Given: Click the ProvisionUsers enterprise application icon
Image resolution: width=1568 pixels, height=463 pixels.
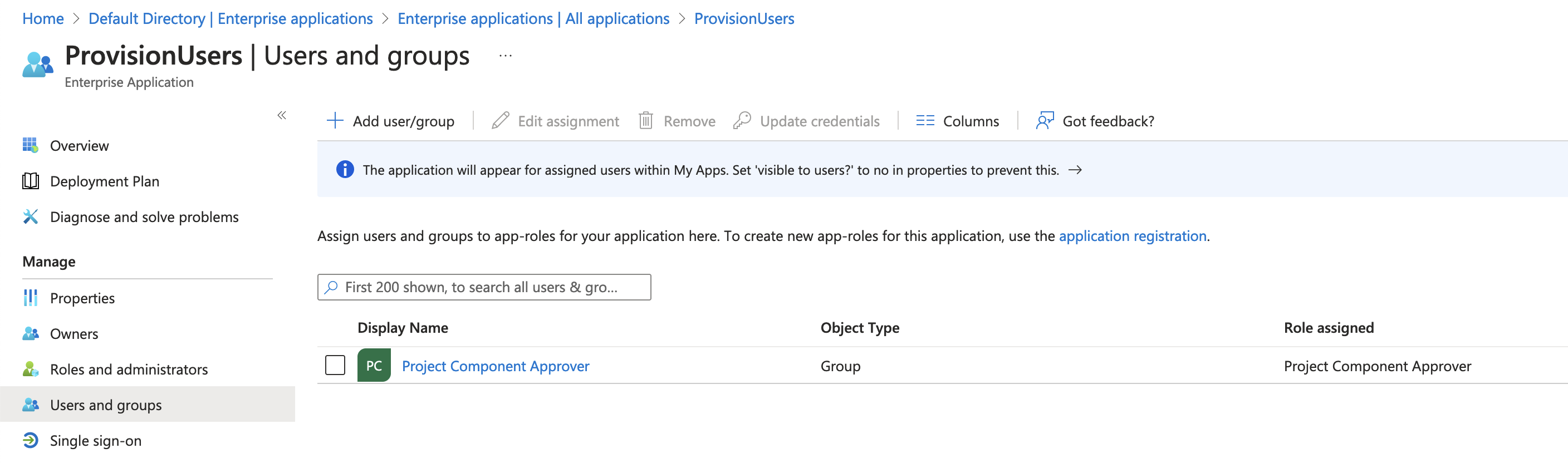Looking at the screenshot, I should (x=38, y=65).
